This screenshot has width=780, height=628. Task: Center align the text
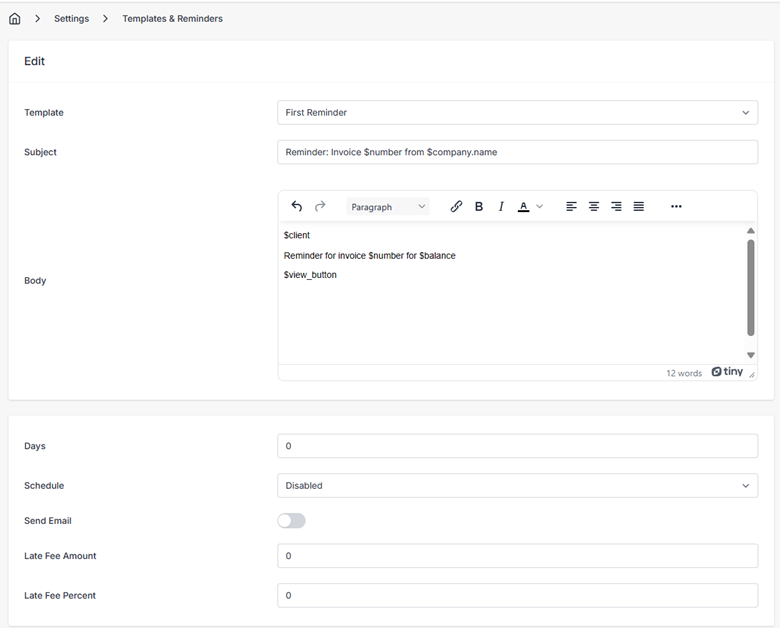pos(593,206)
